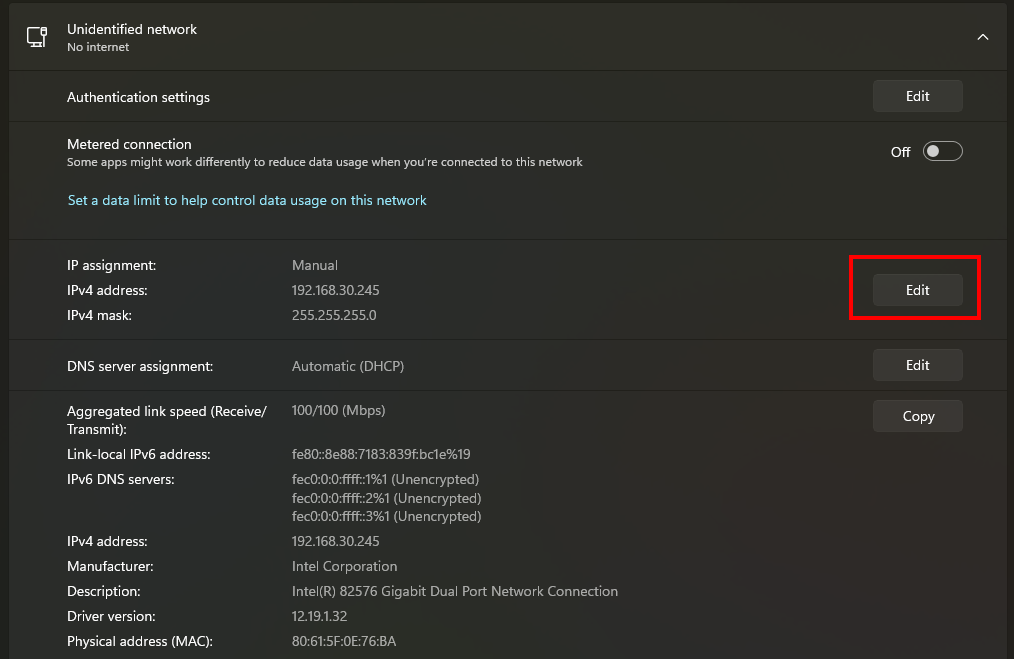The image size is (1014, 659).
Task: Edit the Authentication settings
Action: pyautogui.click(x=917, y=96)
